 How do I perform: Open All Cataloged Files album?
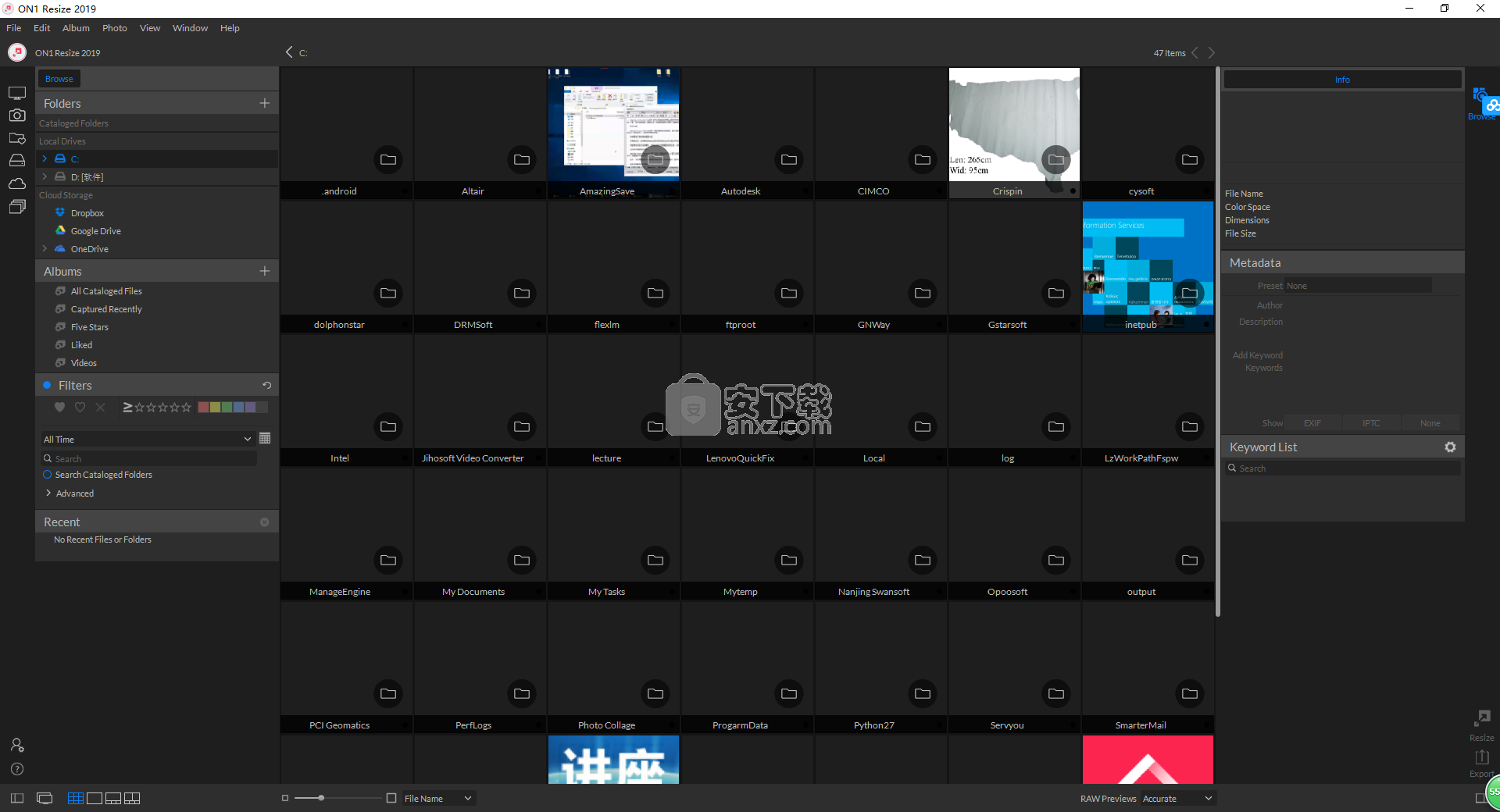point(106,291)
